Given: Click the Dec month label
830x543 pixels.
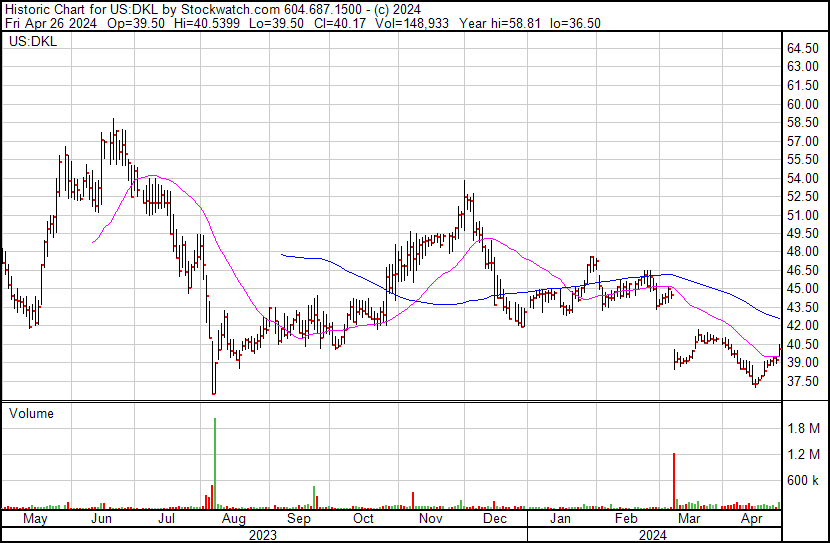Looking at the screenshot, I should click(x=495, y=519).
